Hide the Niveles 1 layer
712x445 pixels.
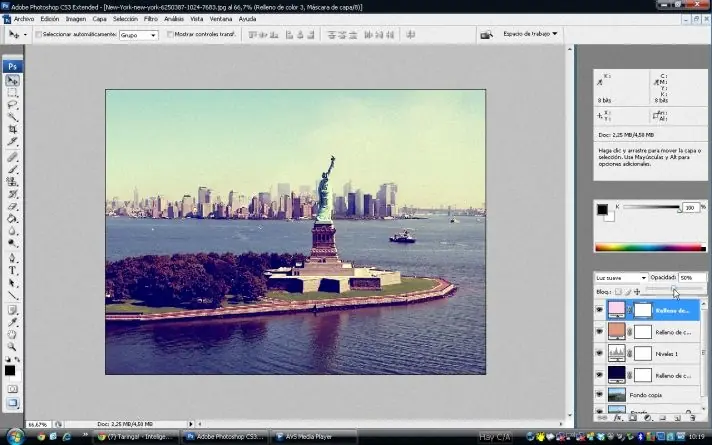click(600, 353)
